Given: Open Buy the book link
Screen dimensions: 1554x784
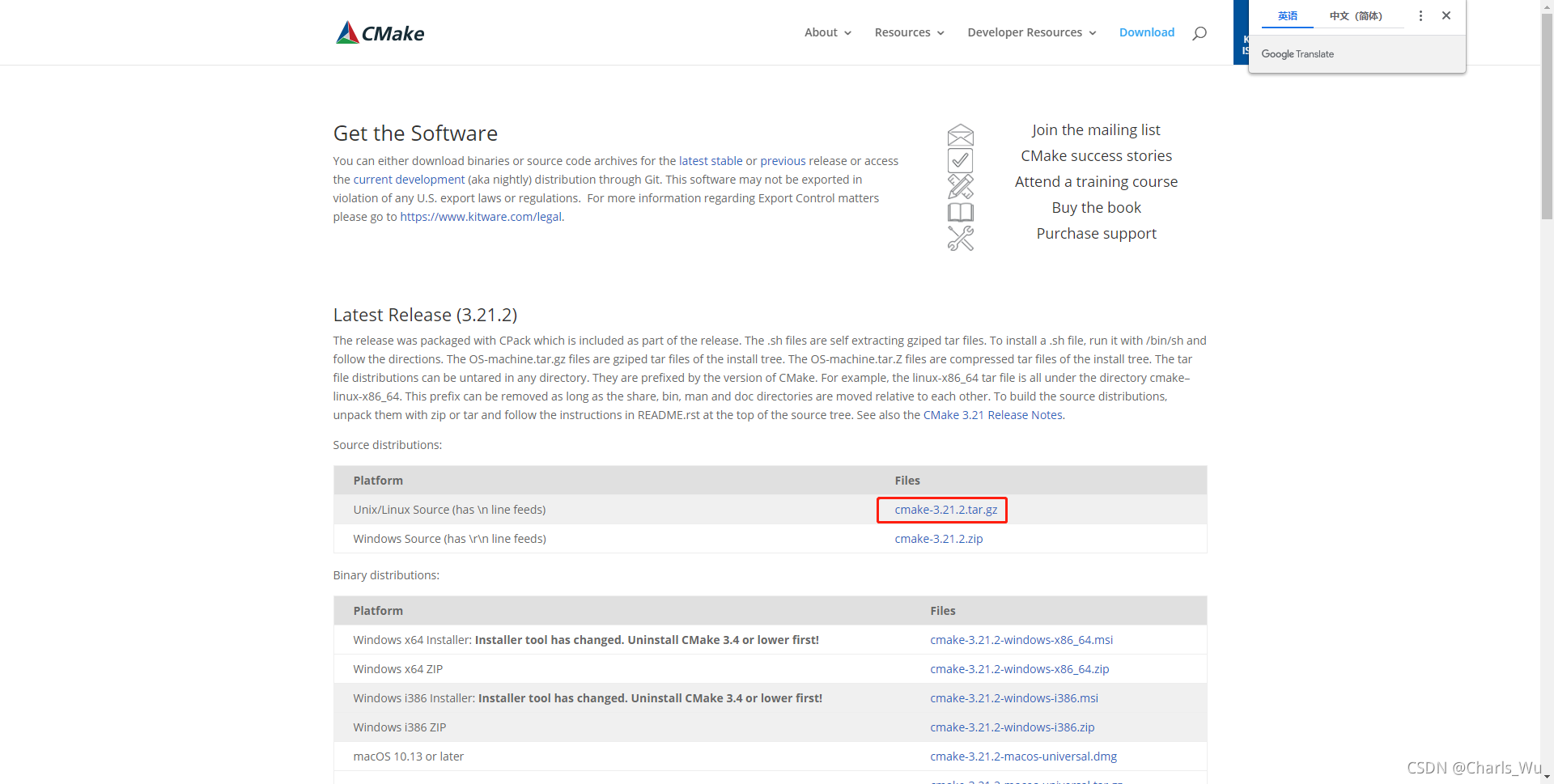Looking at the screenshot, I should click(1097, 208).
